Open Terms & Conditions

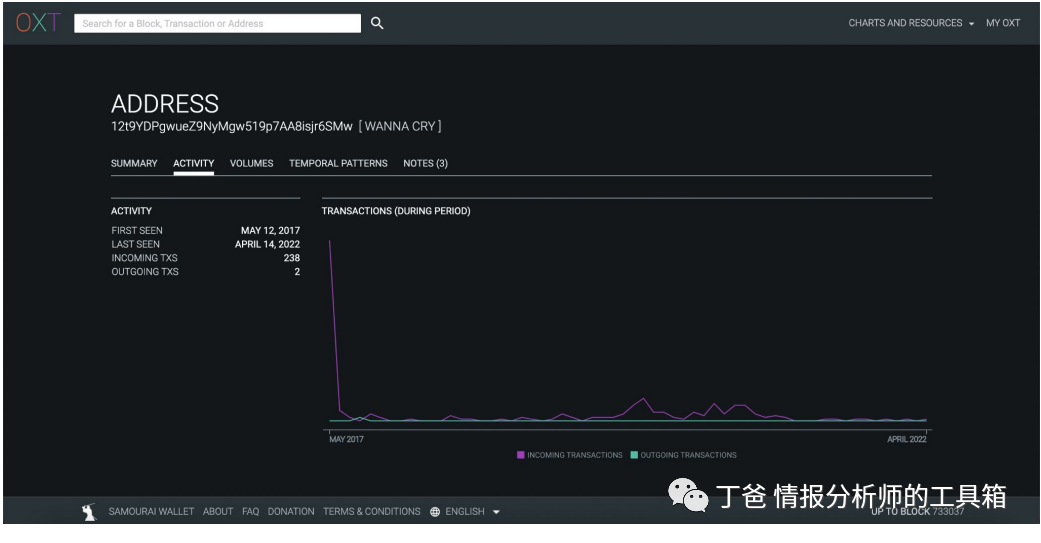(371, 512)
